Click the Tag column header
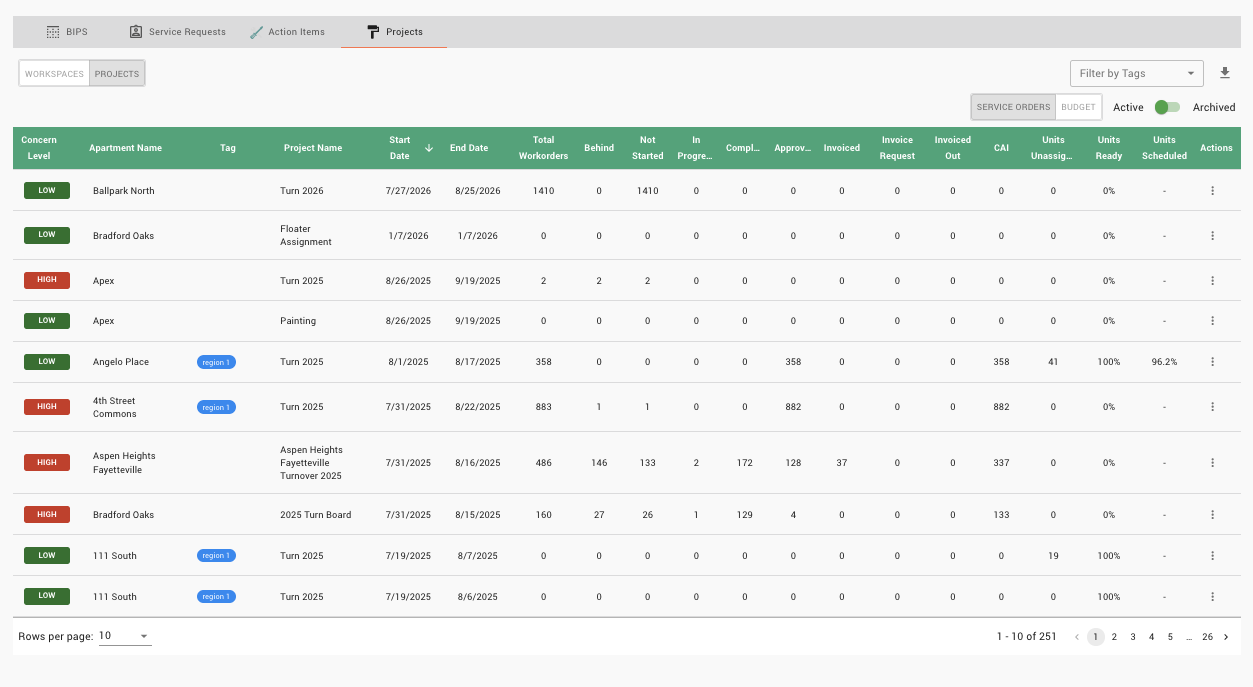This screenshot has height=687, width=1253. [228, 148]
